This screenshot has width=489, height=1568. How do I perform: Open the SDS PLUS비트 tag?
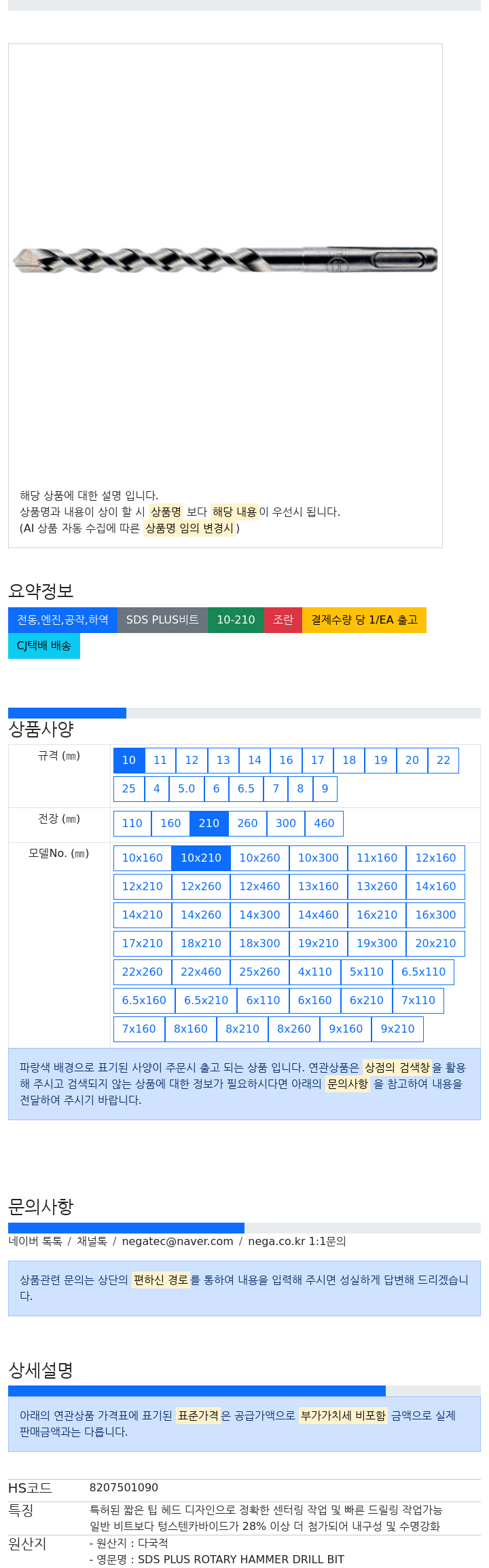coord(162,620)
